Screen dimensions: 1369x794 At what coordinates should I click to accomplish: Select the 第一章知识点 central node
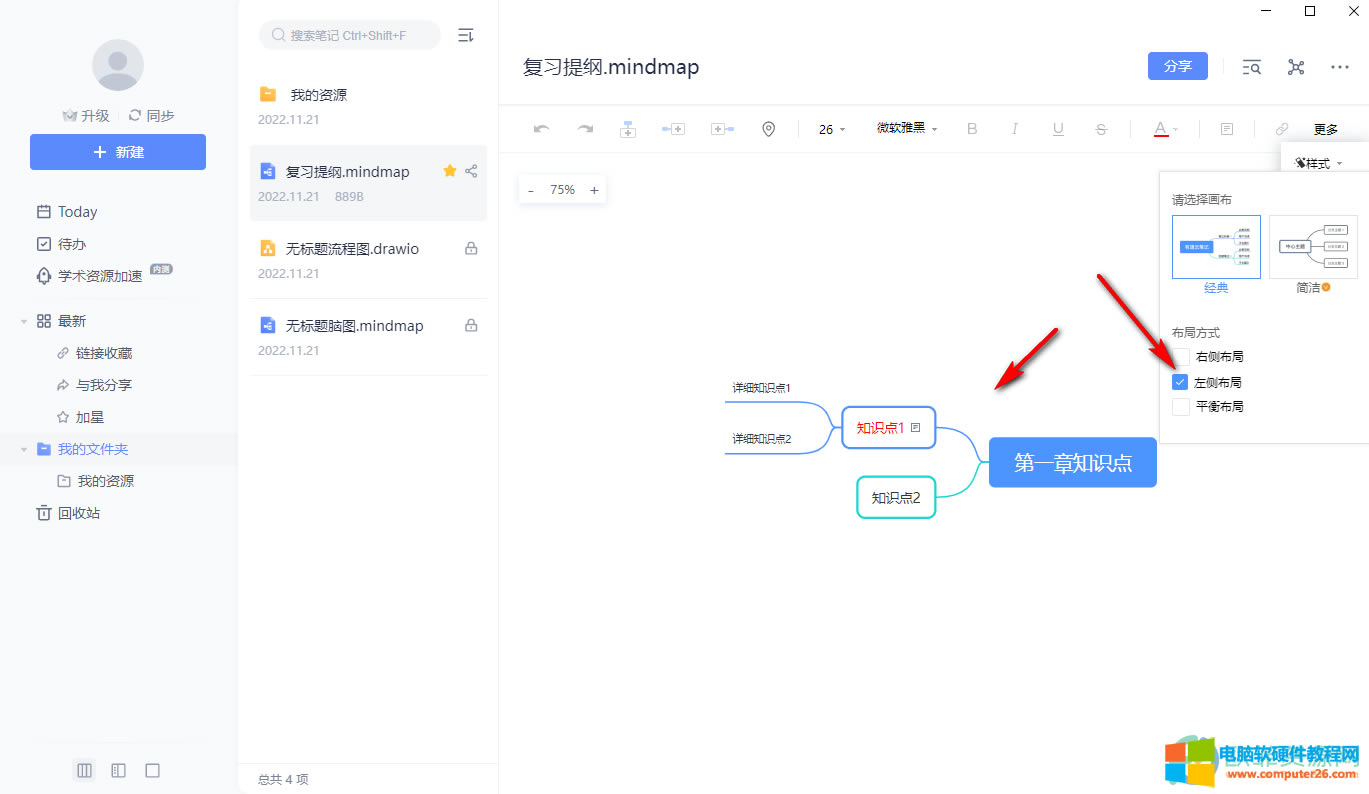[x=1073, y=462]
